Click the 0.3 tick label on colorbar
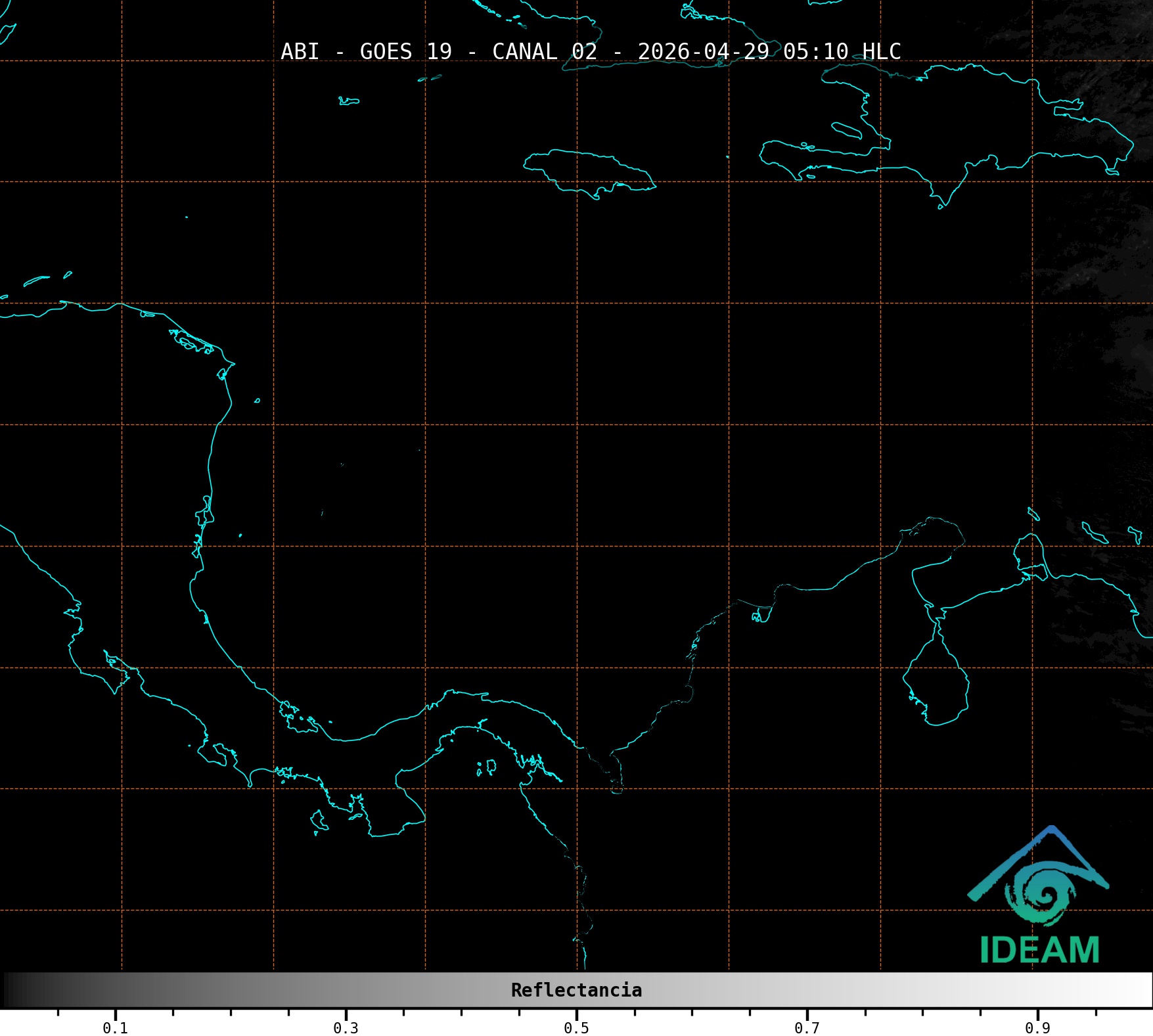1153x1036 pixels. [346, 1028]
